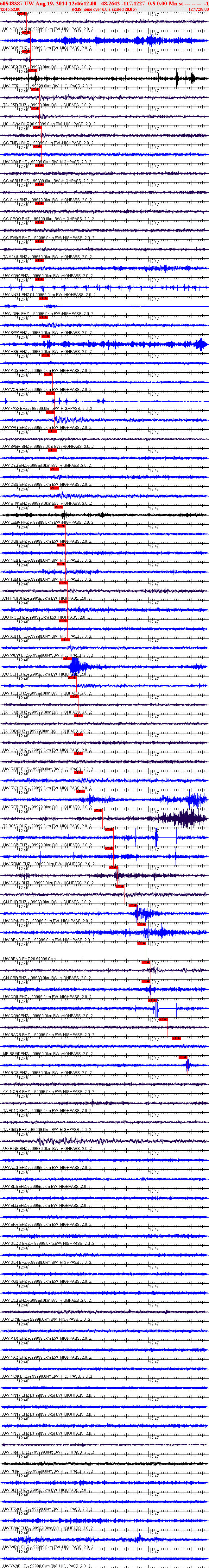Select the UW RER EHZ trace label

pos(47,808)
